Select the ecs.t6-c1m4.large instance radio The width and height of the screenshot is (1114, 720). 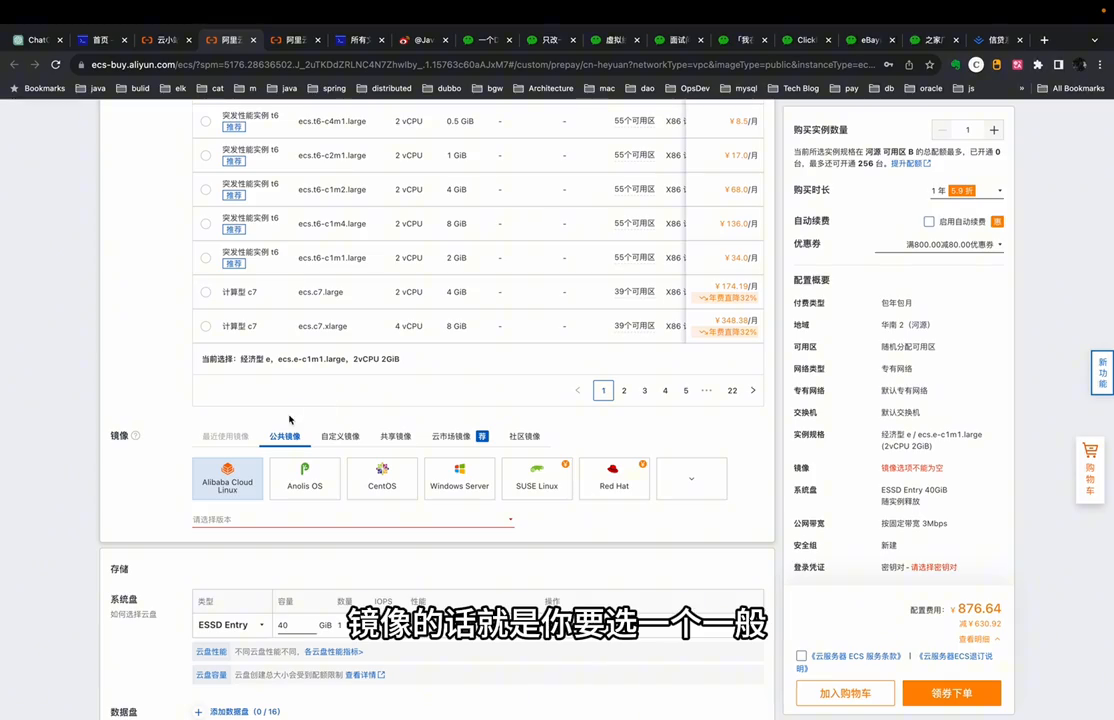point(205,224)
